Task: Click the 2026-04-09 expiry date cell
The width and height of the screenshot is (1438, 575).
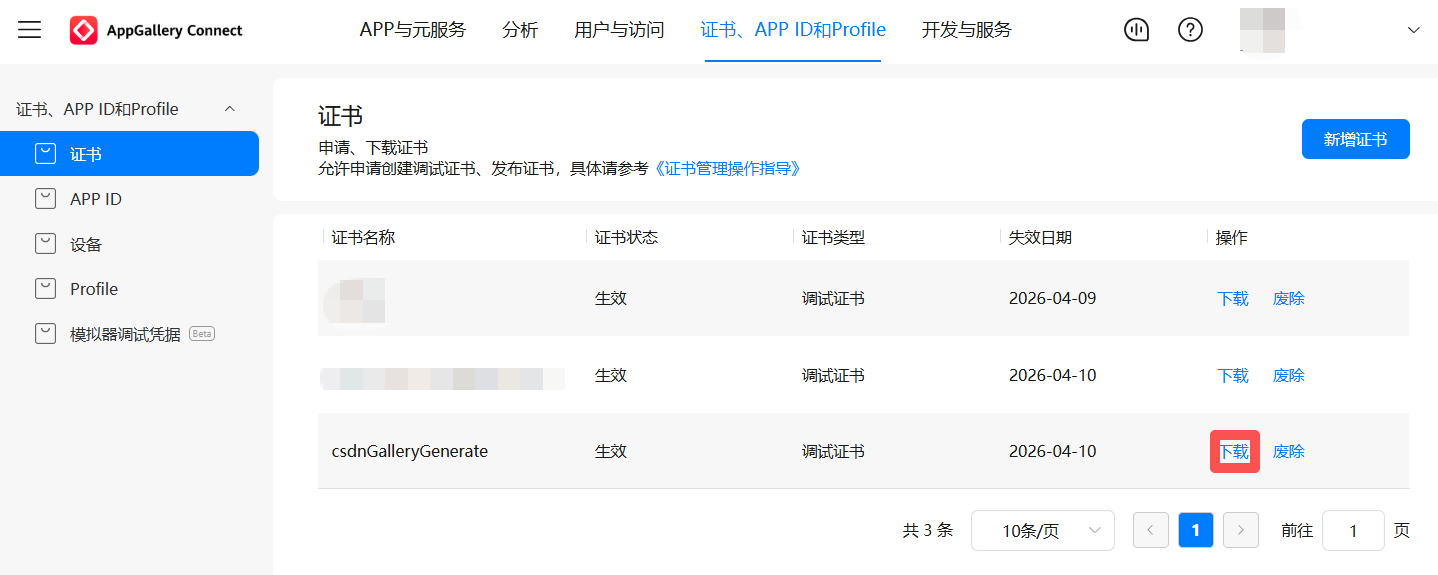Action: (x=1053, y=298)
